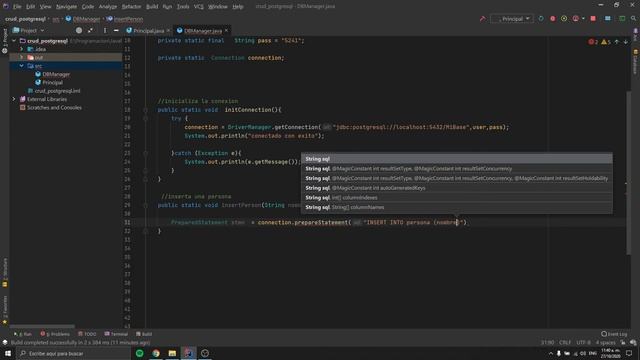Screen dimensions: 640x360
Task: Click the Windows search box 'Escribe aquí para buscar'
Action: [73, 353]
